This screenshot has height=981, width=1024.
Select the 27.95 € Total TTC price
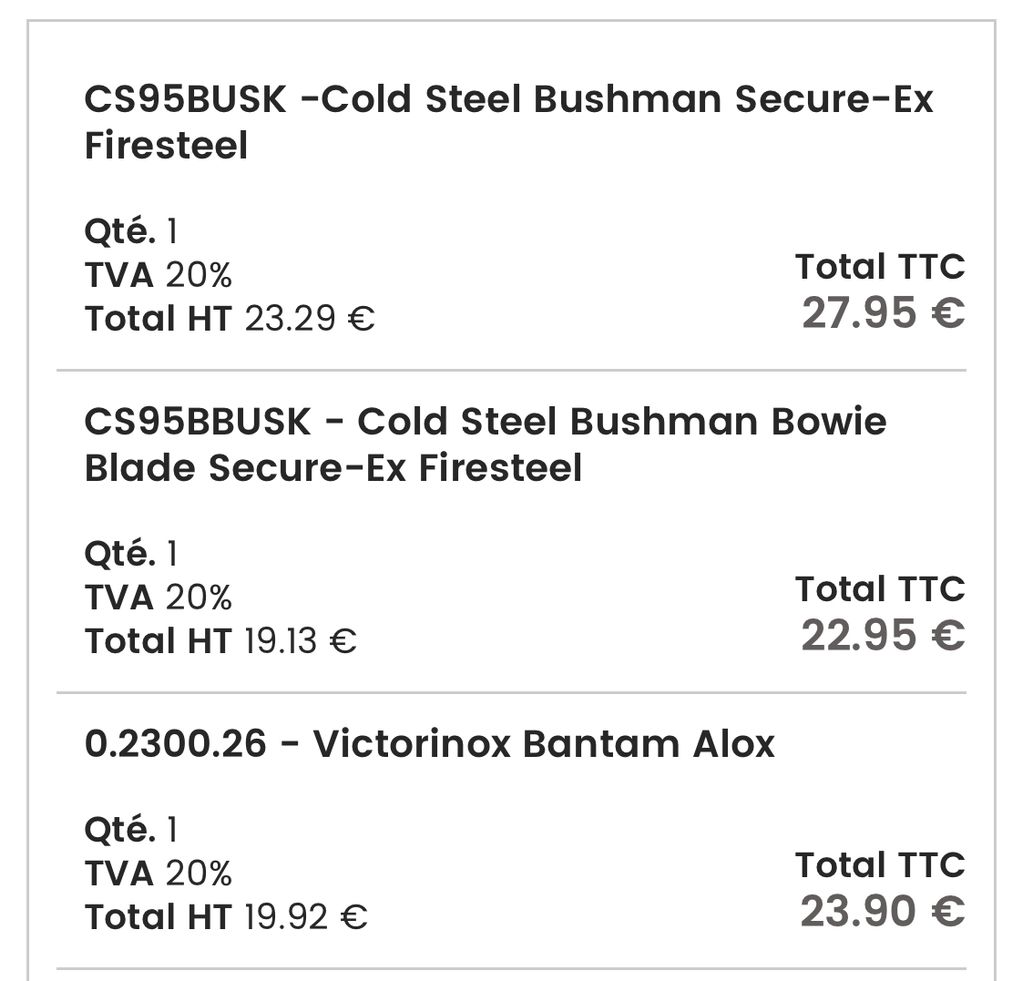(882, 313)
